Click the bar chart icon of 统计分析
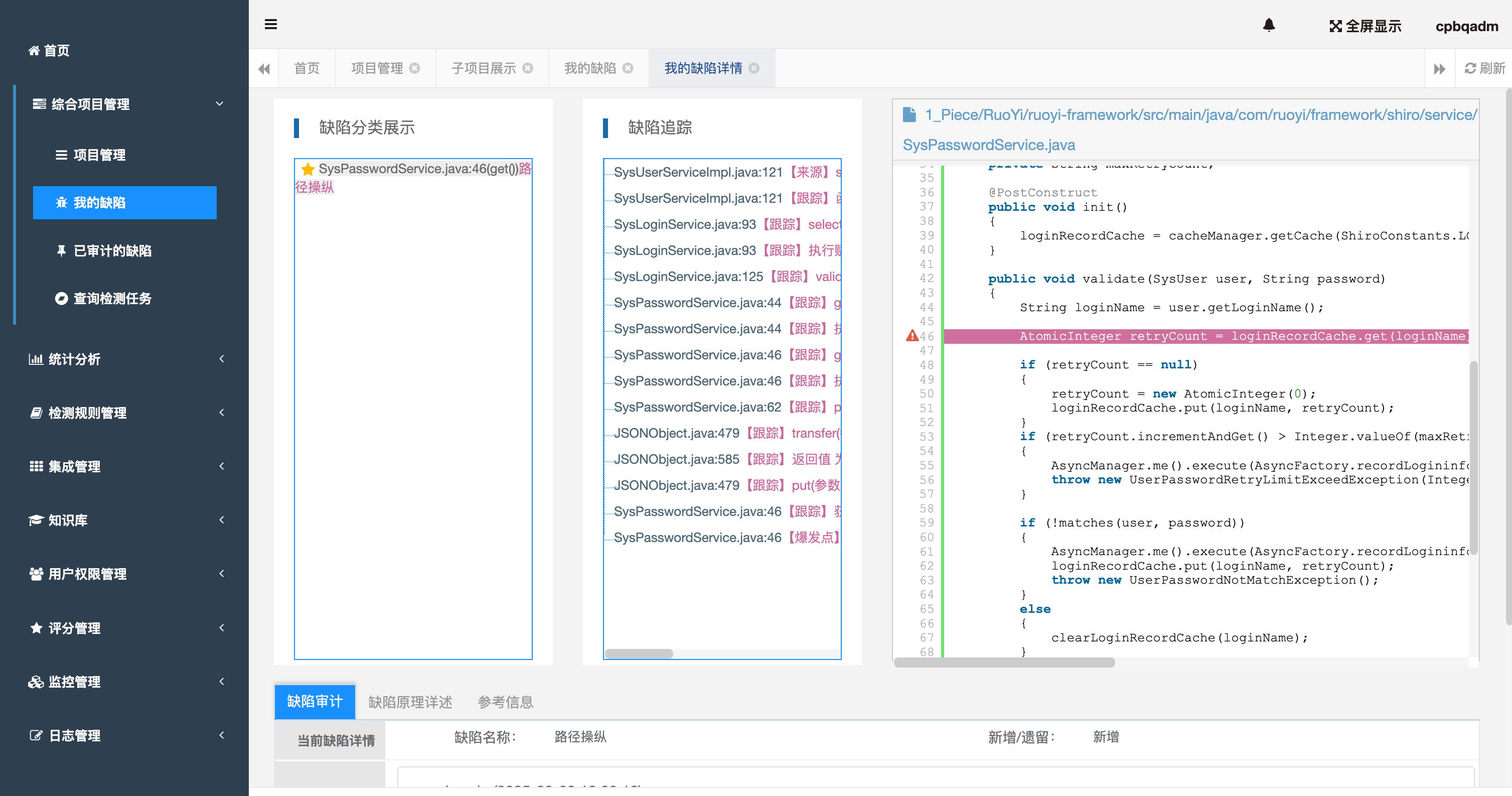This screenshot has width=1512, height=796. pos(36,359)
